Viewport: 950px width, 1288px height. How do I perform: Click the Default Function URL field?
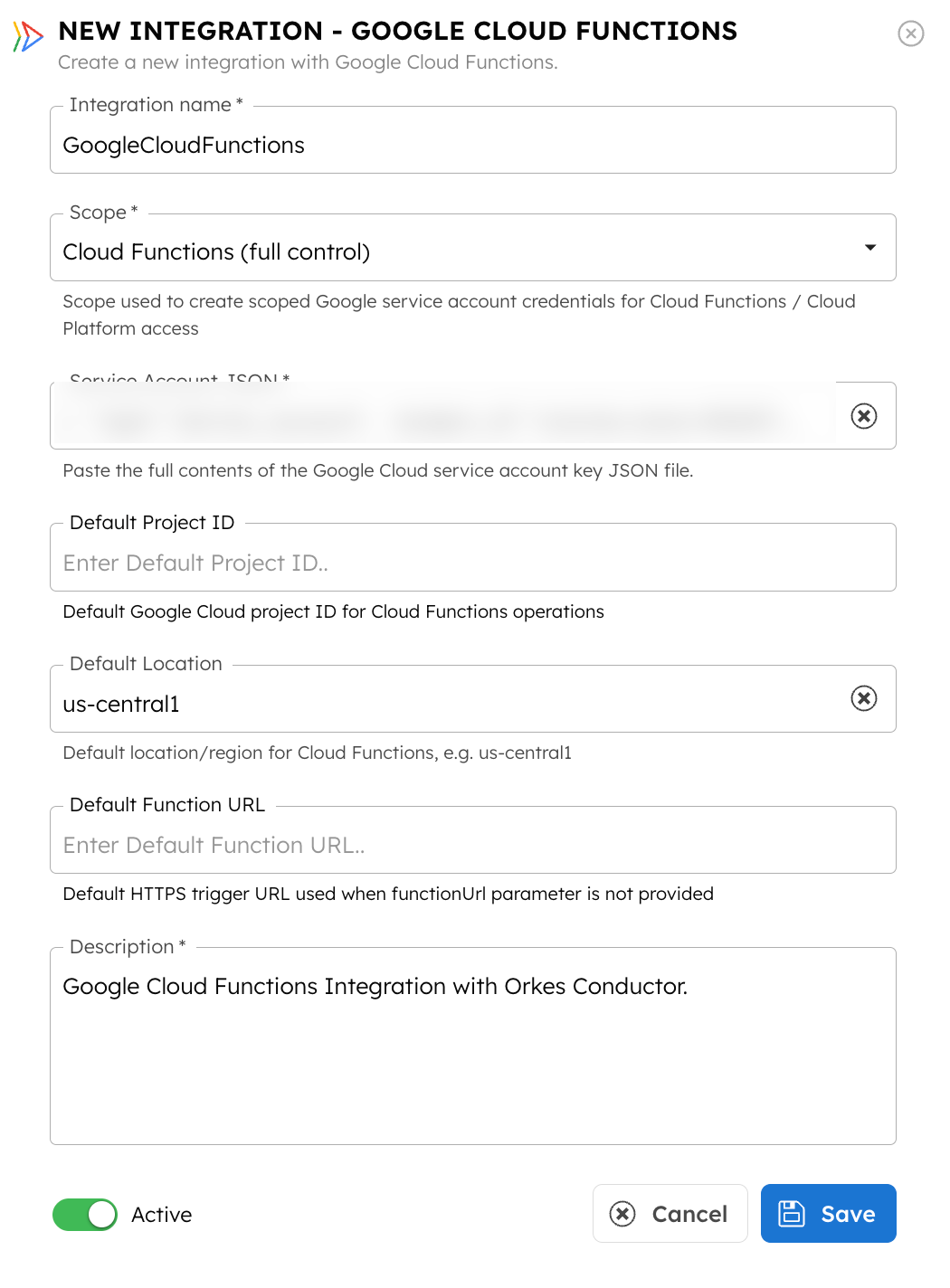(472, 840)
